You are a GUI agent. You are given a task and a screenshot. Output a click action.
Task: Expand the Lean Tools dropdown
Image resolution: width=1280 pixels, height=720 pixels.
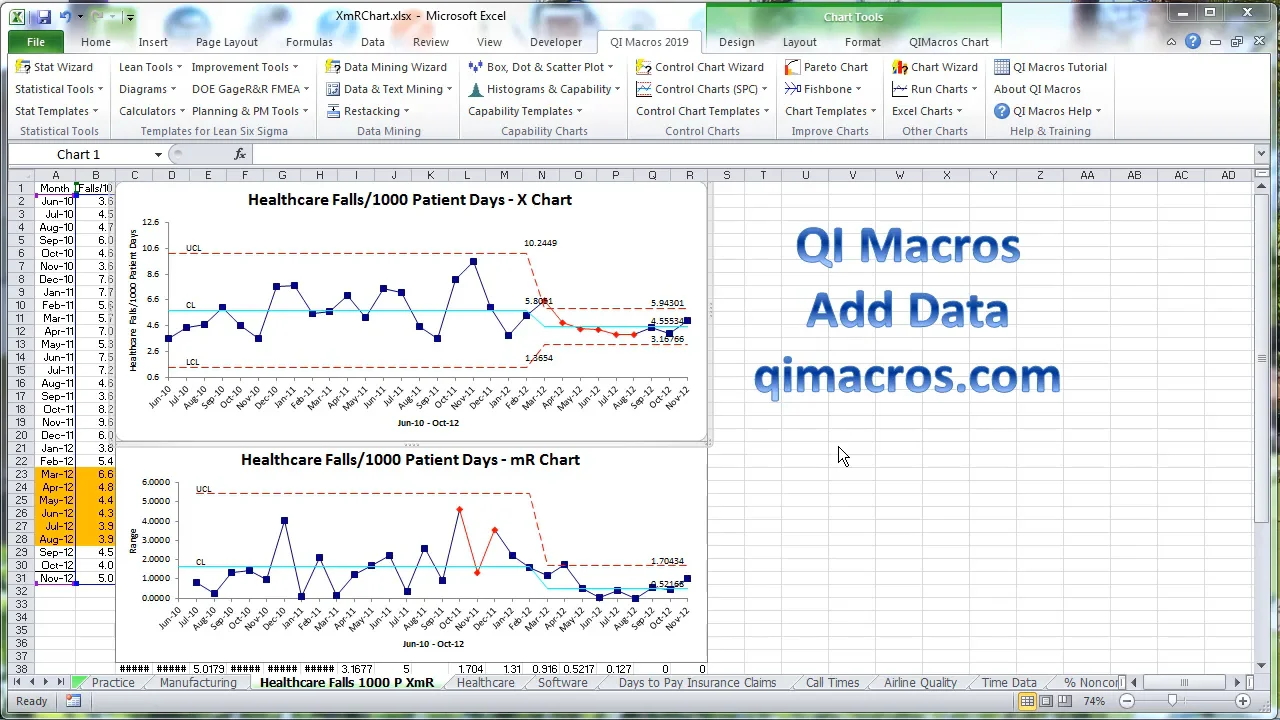tap(150, 67)
